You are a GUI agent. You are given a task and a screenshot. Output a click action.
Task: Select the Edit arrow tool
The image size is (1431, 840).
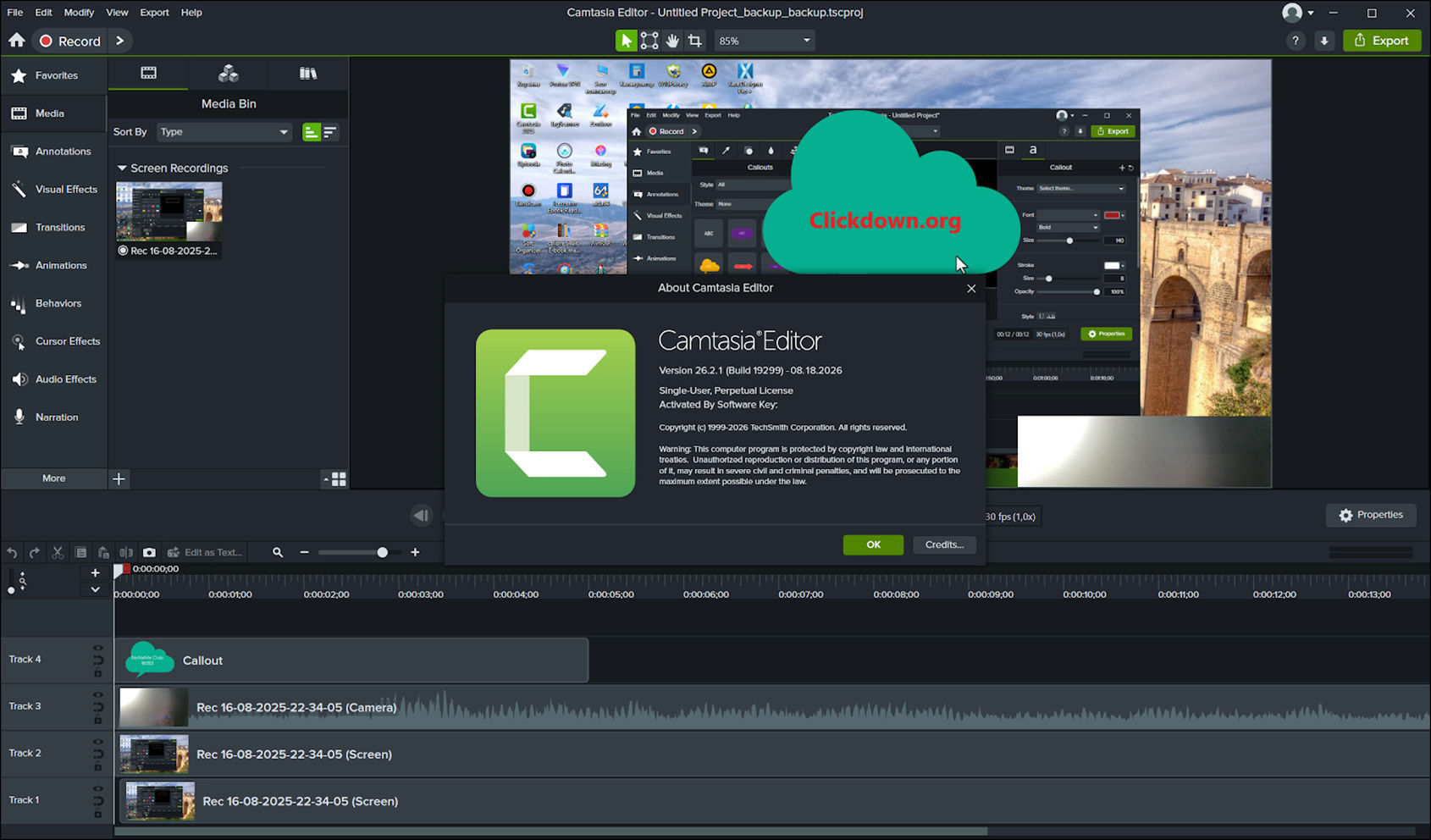[626, 41]
